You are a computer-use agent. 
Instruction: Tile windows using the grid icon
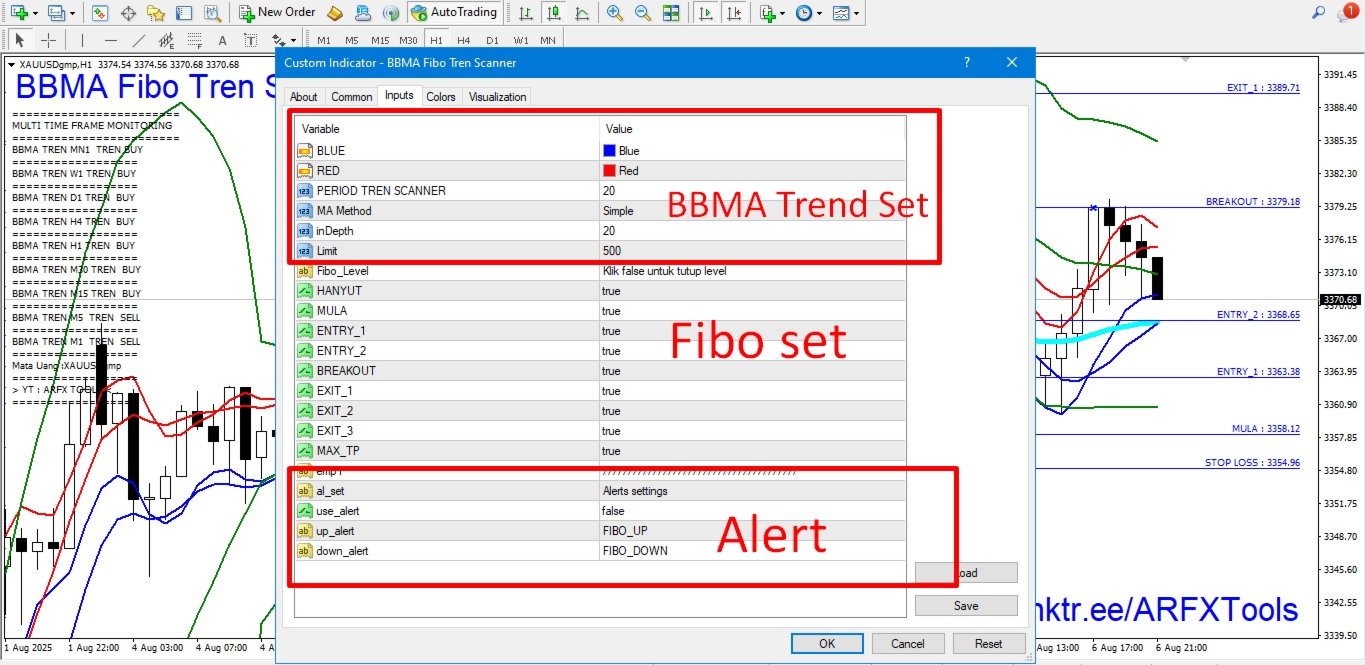pyautogui.click(x=671, y=13)
